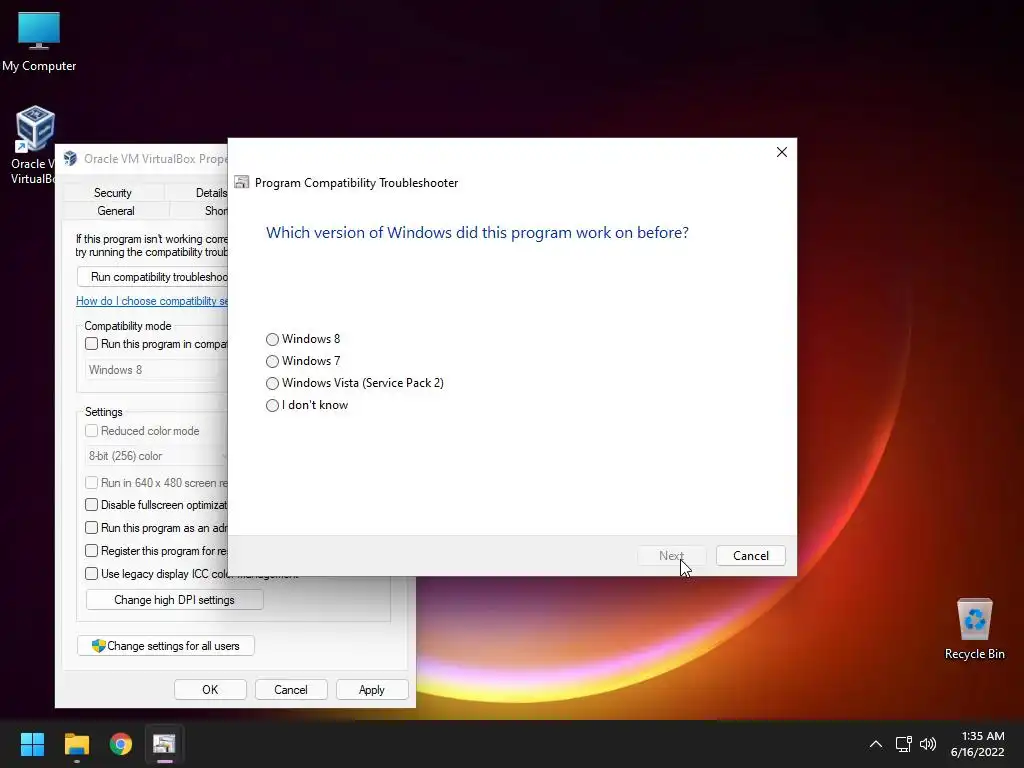The image size is (1024, 768).
Task: Open Oracle VM VirtualBox desktop shortcut
Action: [x=33, y=144]
